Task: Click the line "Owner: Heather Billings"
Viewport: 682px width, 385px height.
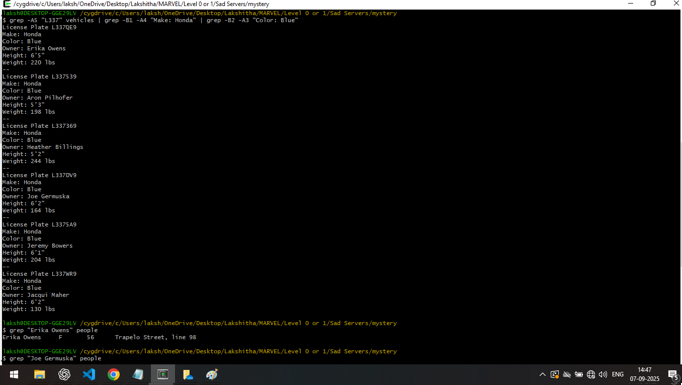Action: 43,147
